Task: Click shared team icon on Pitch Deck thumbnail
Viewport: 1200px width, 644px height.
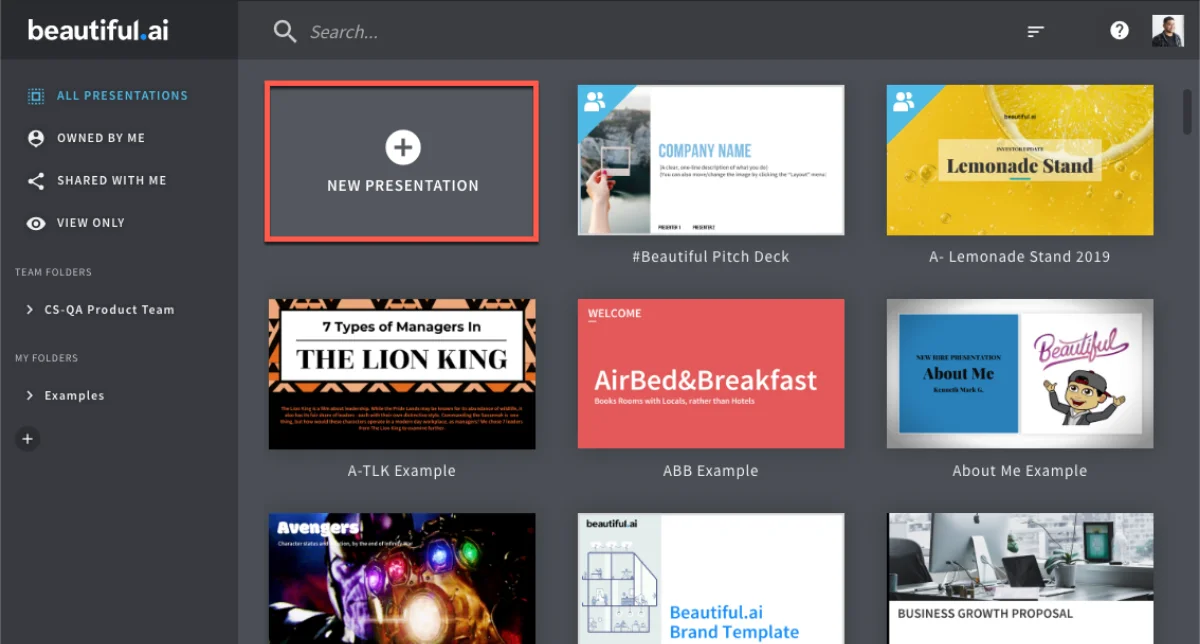Action: (594, 101)
